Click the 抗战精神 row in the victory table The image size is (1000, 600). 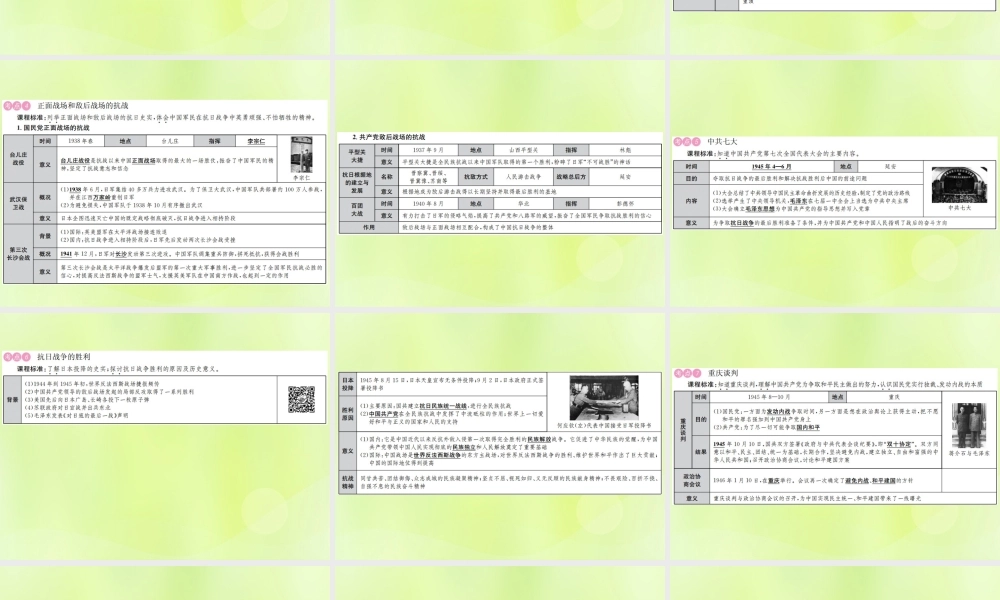click(500, 482)
